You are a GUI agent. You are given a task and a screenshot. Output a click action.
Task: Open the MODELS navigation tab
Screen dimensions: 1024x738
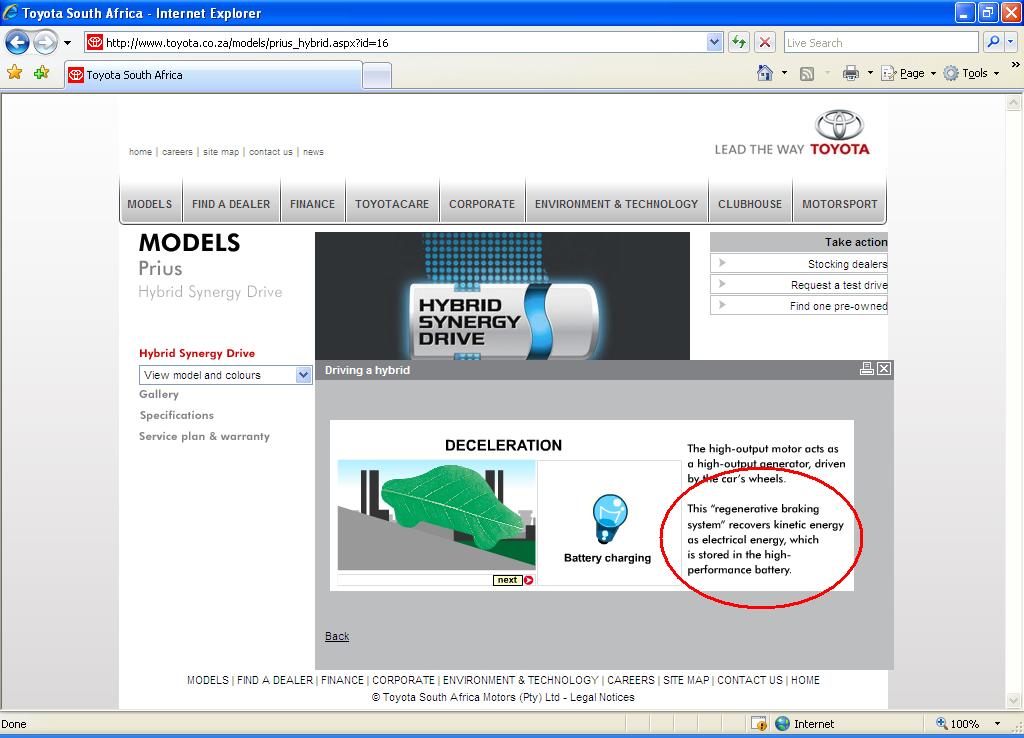click(x=150, y=204)
